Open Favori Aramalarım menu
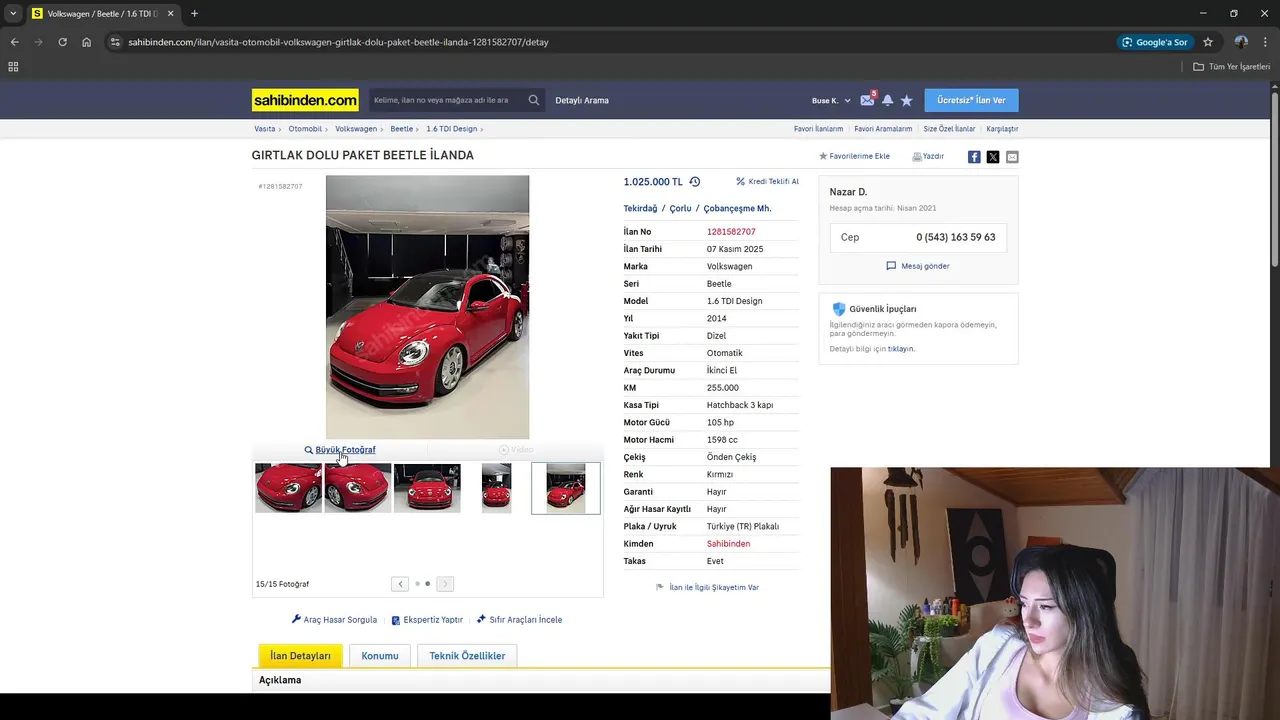1280x720 pixels. pyautogui.click(x=883, y=129)
